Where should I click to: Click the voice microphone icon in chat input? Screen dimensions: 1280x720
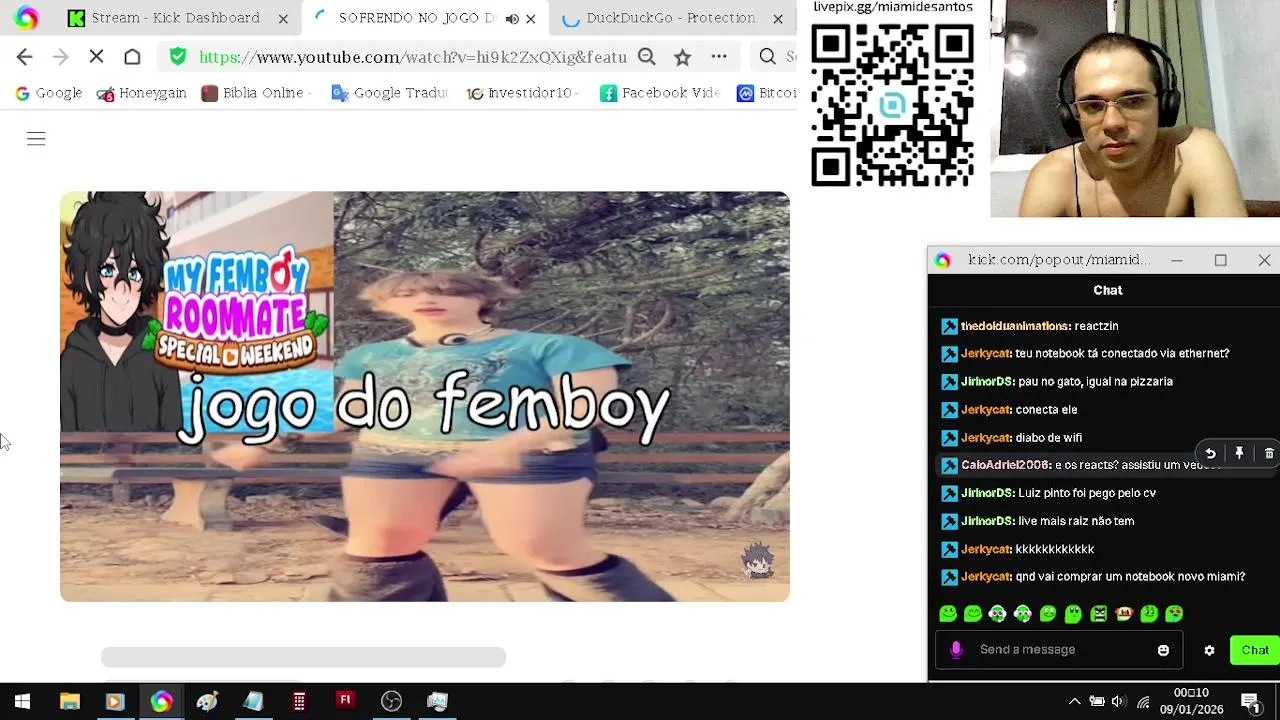click(956, 650)
